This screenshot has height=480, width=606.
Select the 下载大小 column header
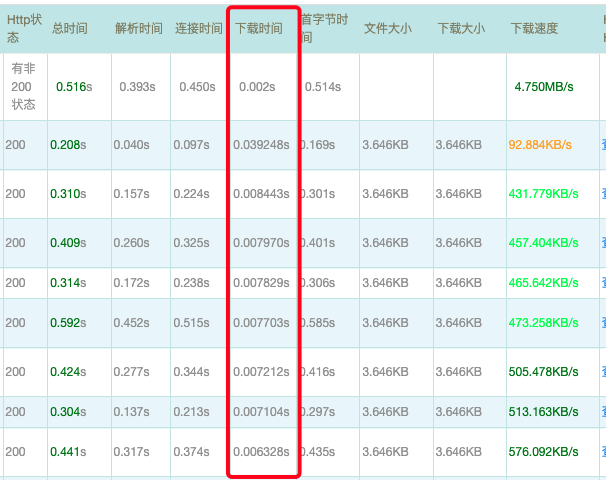click(x=461, y=29)
